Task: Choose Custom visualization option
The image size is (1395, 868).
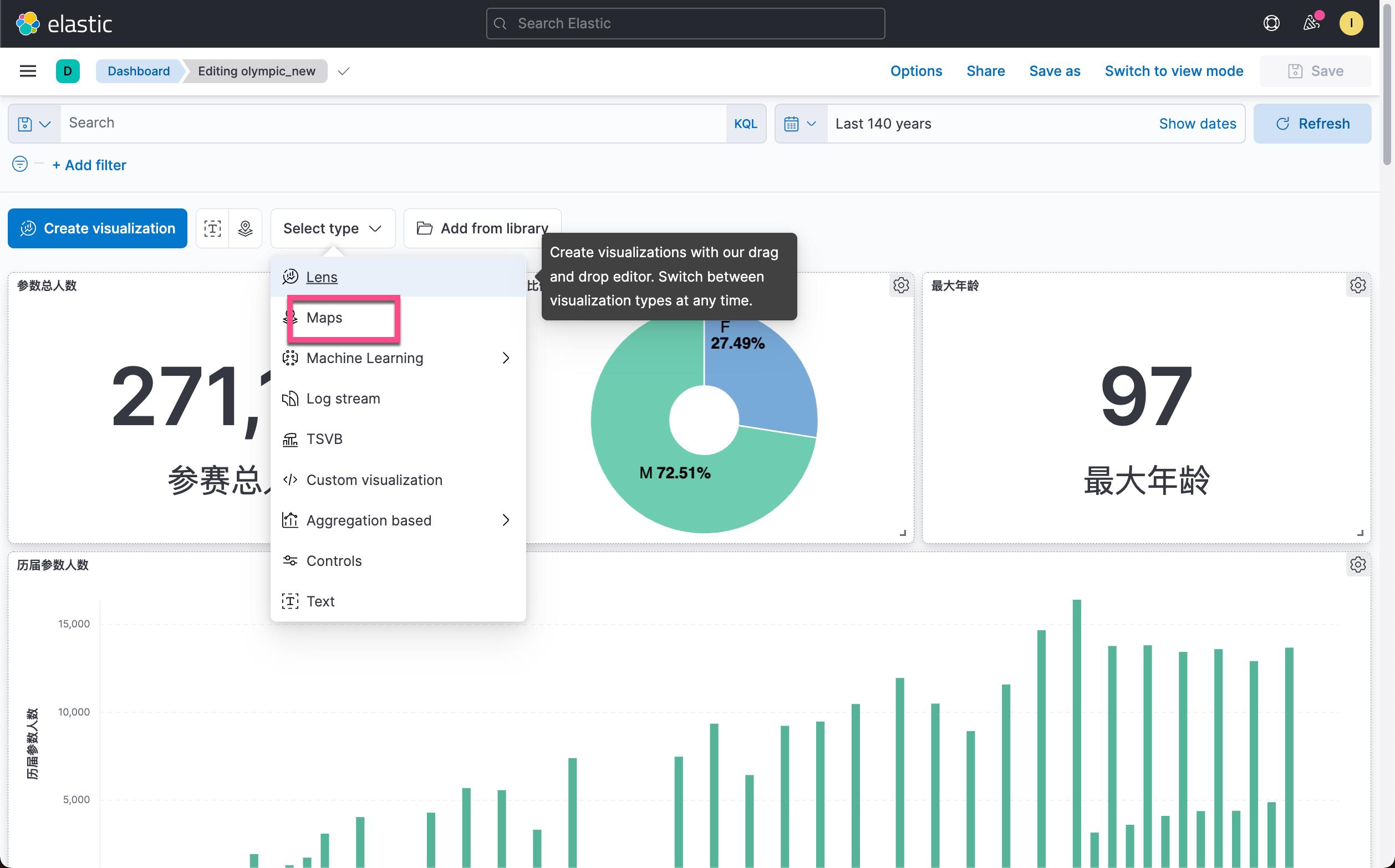Action: (398, 480)
